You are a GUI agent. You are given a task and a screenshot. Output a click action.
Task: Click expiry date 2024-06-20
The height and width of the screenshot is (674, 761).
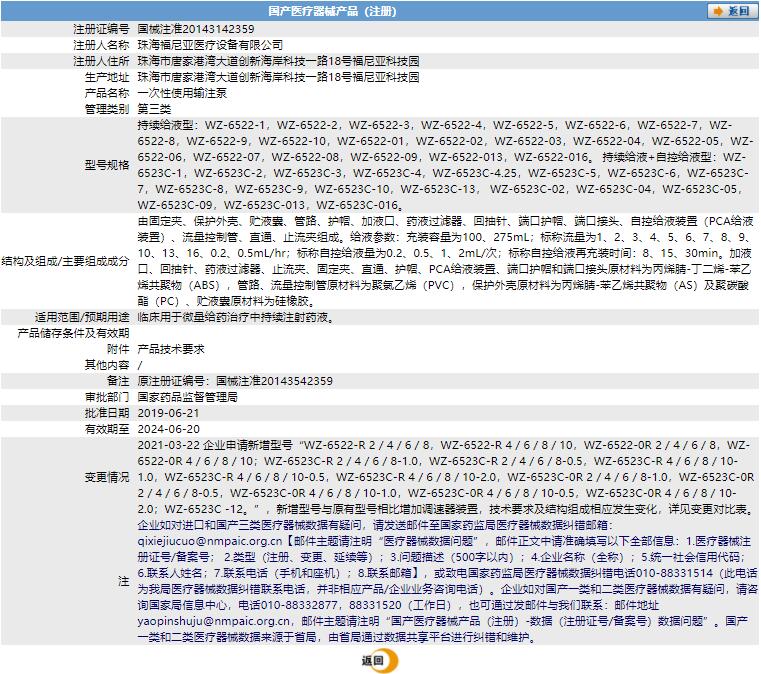pos(168,429)
